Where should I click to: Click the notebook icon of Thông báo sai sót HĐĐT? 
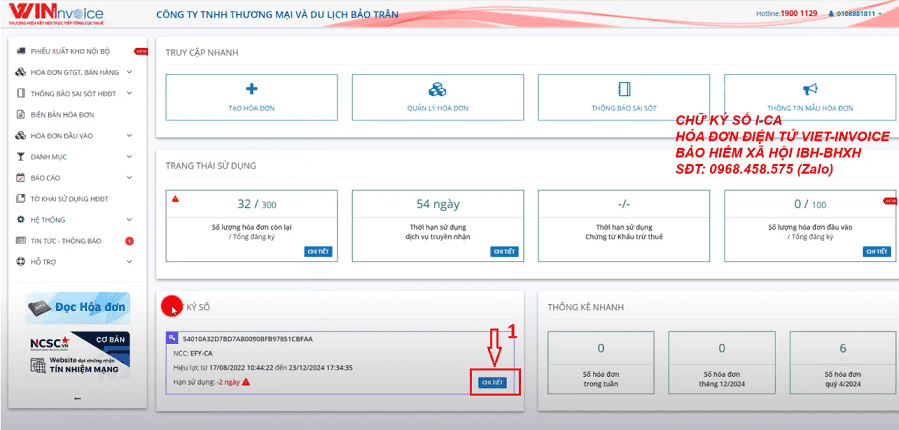pyautogui.click(x=21, y=93)
